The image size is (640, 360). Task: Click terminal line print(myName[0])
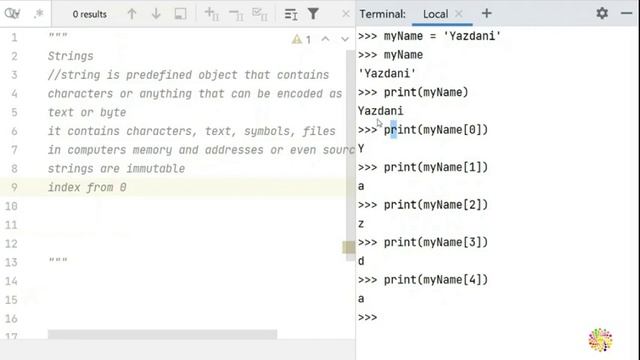[x=423, y=130]
